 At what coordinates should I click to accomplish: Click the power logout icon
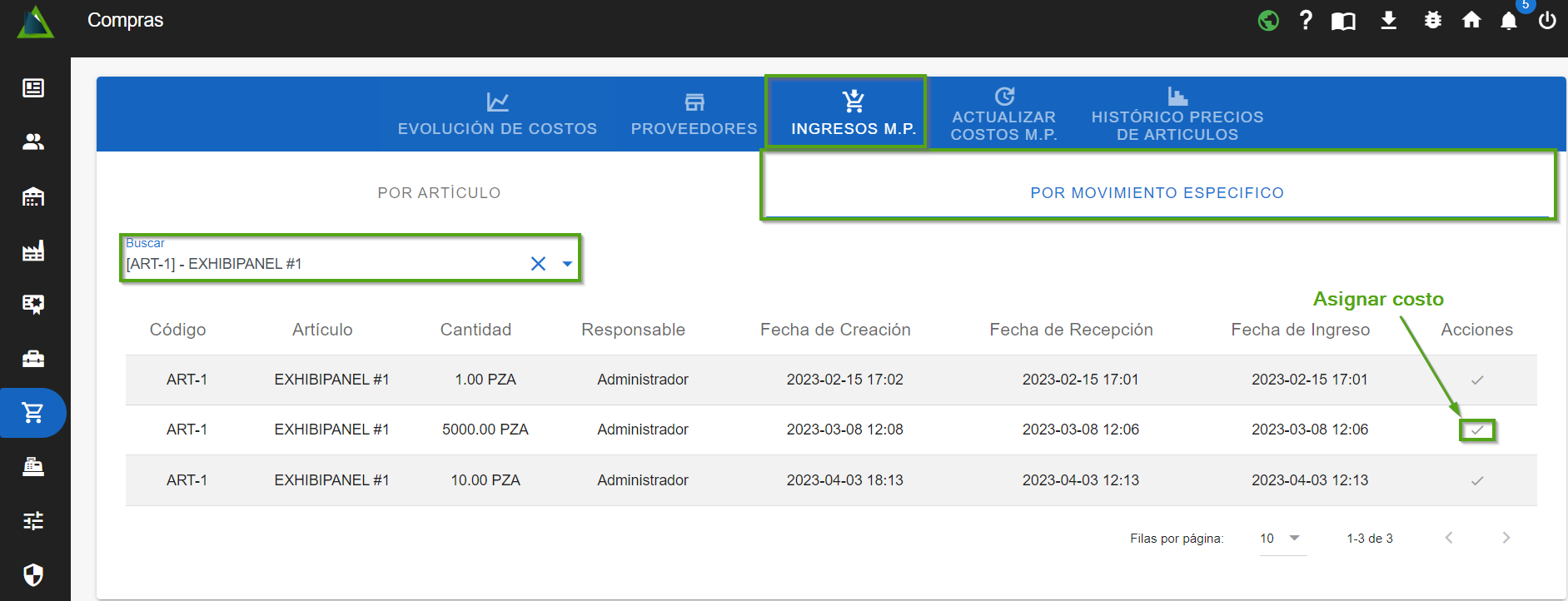point(1547,21)
